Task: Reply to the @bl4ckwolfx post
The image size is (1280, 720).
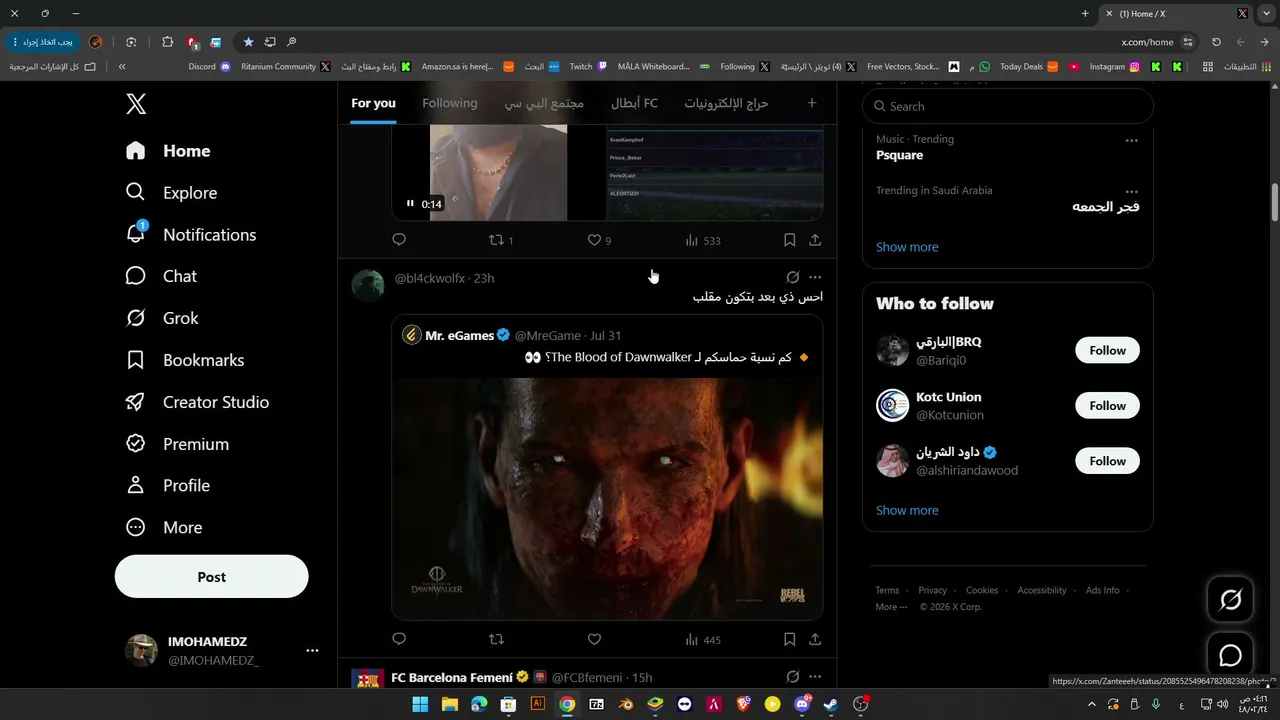Action: pos(399,640)
